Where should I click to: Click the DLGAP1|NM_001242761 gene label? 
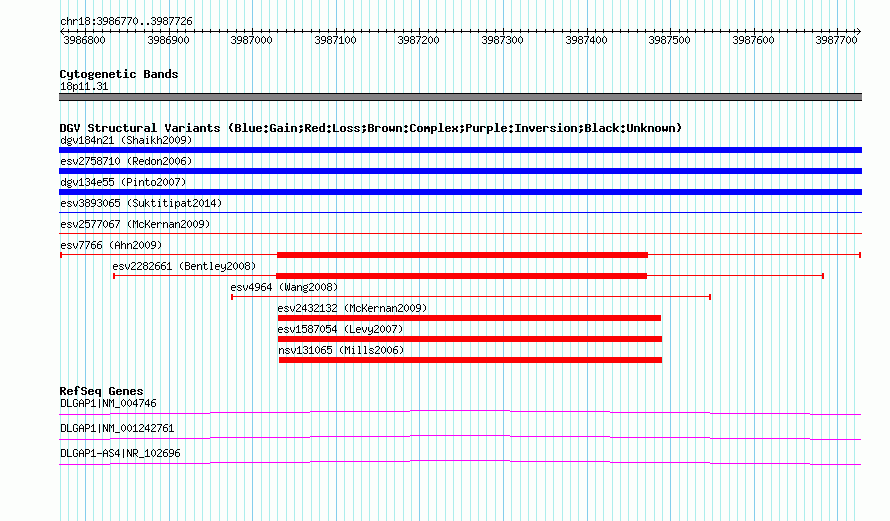pos(117,428)
